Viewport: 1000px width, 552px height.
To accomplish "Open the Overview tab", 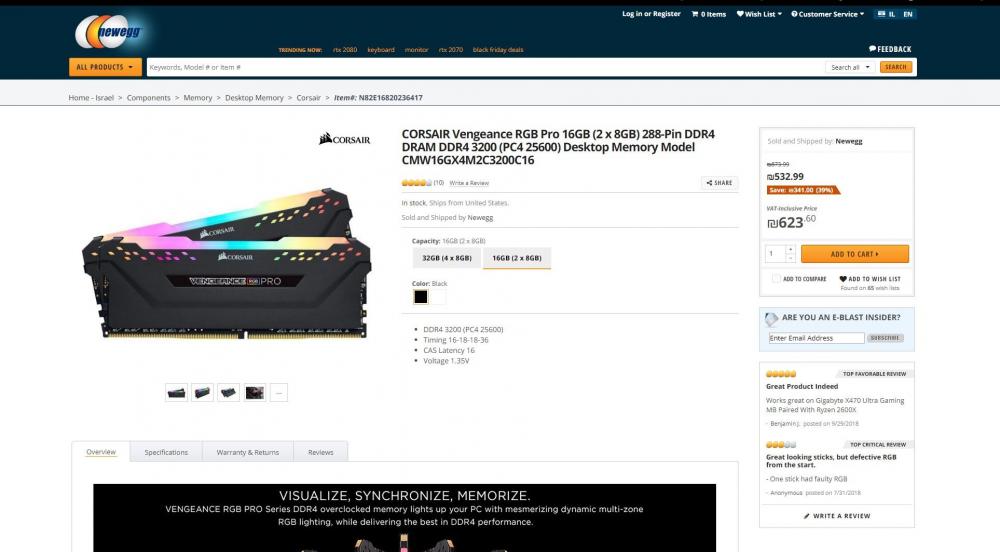I will [x=101, y=452].
